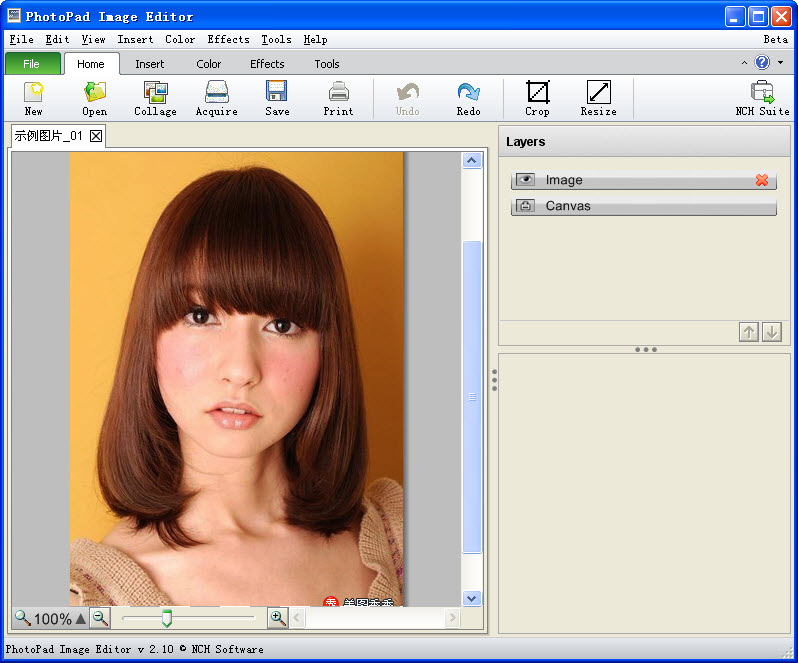This screenshot has width=798, height=663.
Task: Open a file with the Open icon
Action: coord(95,93)
